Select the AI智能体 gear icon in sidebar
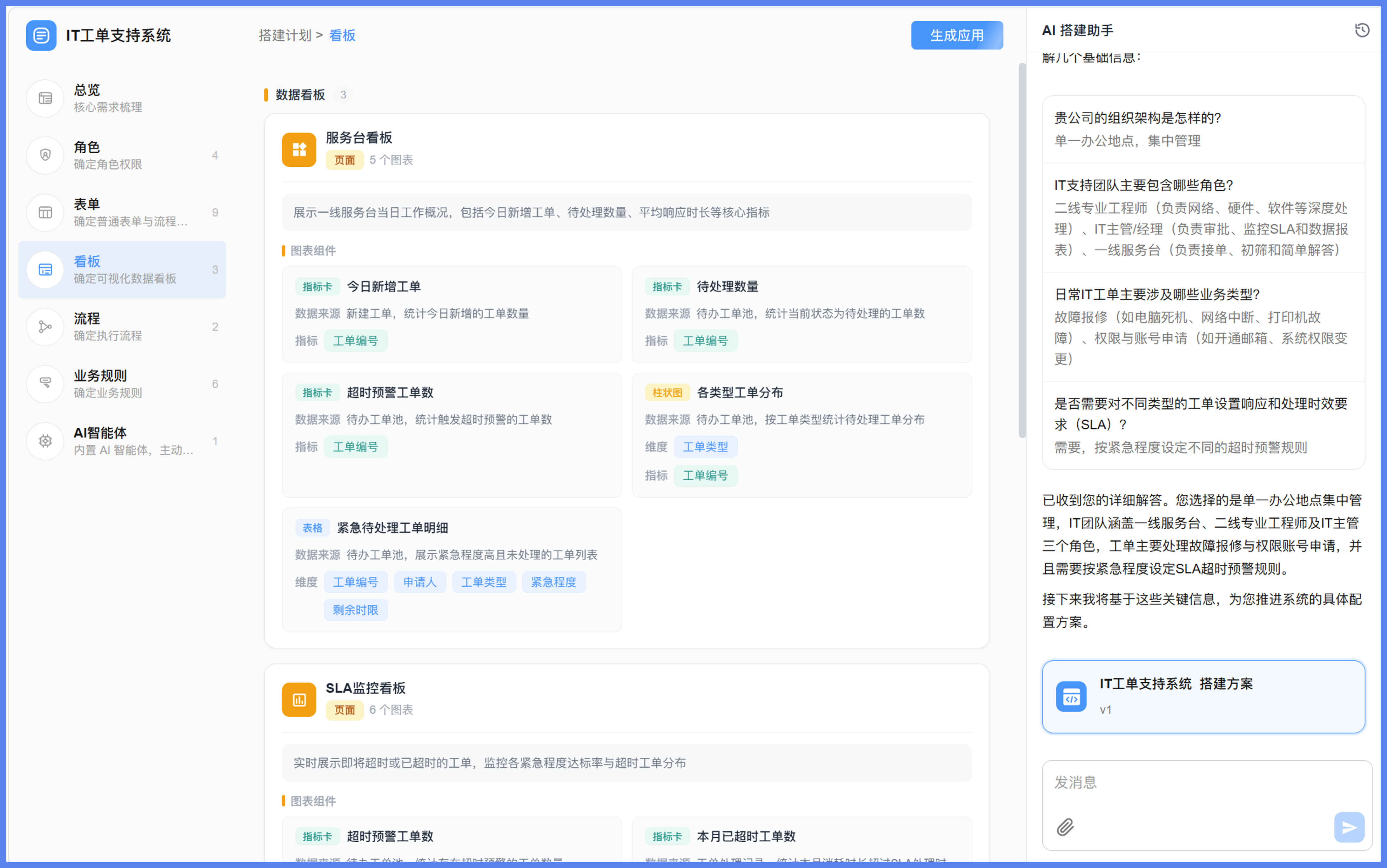Screen dimensions: 1387x868 point(45,442)
